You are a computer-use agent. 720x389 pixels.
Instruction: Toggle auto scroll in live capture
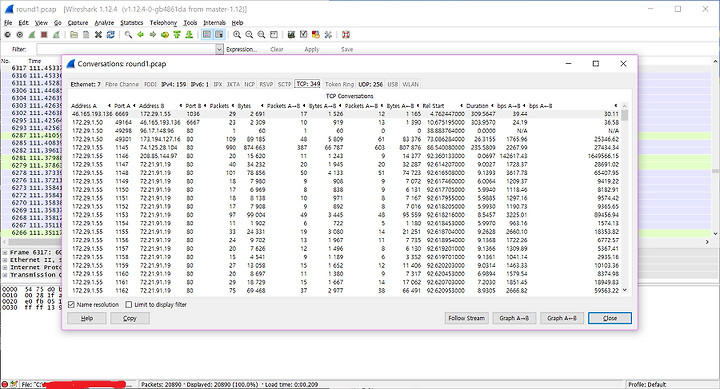tap(219, 34)
